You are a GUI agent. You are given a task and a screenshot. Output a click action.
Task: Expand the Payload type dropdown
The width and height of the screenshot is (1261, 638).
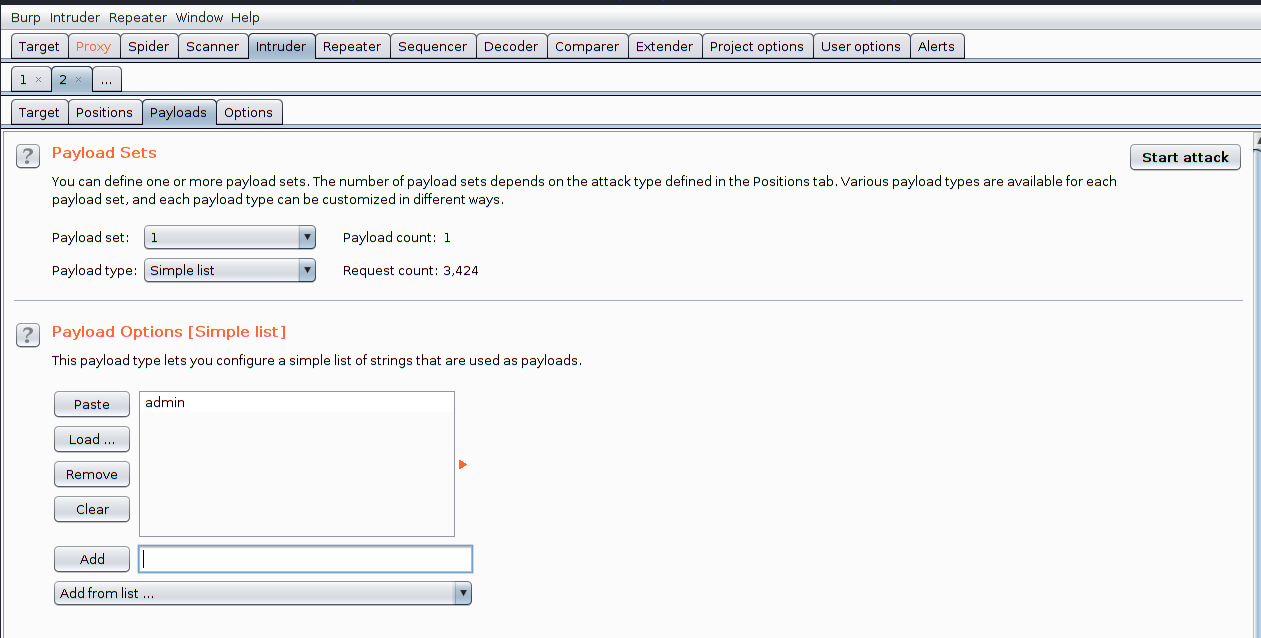(307, 270)
